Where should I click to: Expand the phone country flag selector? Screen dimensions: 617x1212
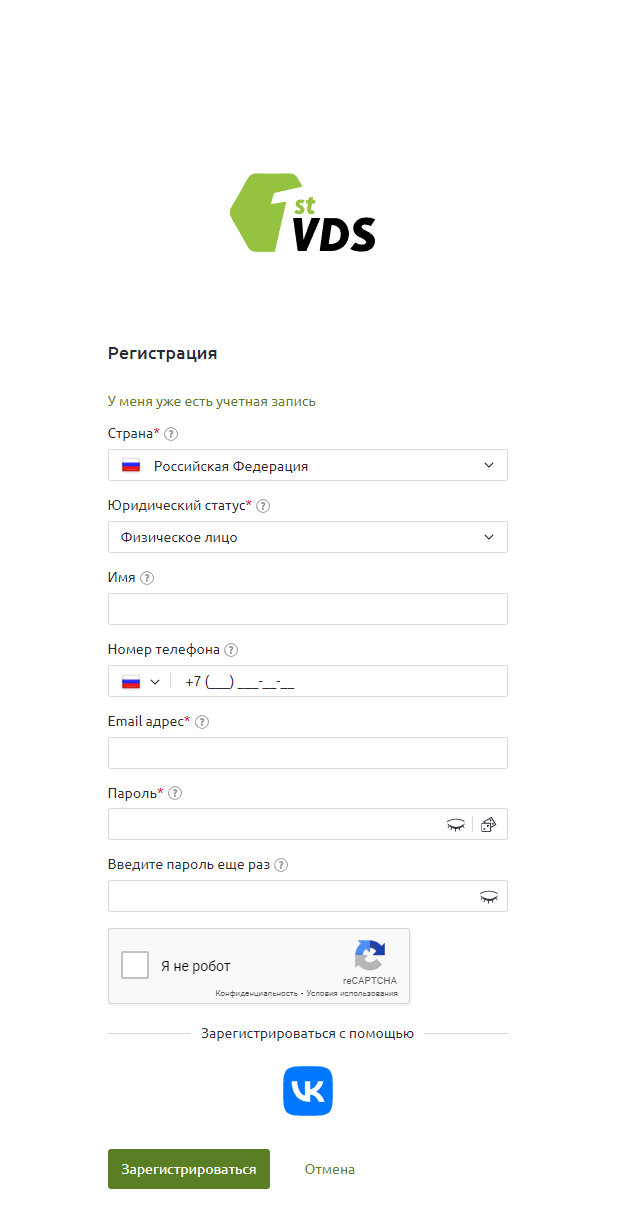(140, 682)
